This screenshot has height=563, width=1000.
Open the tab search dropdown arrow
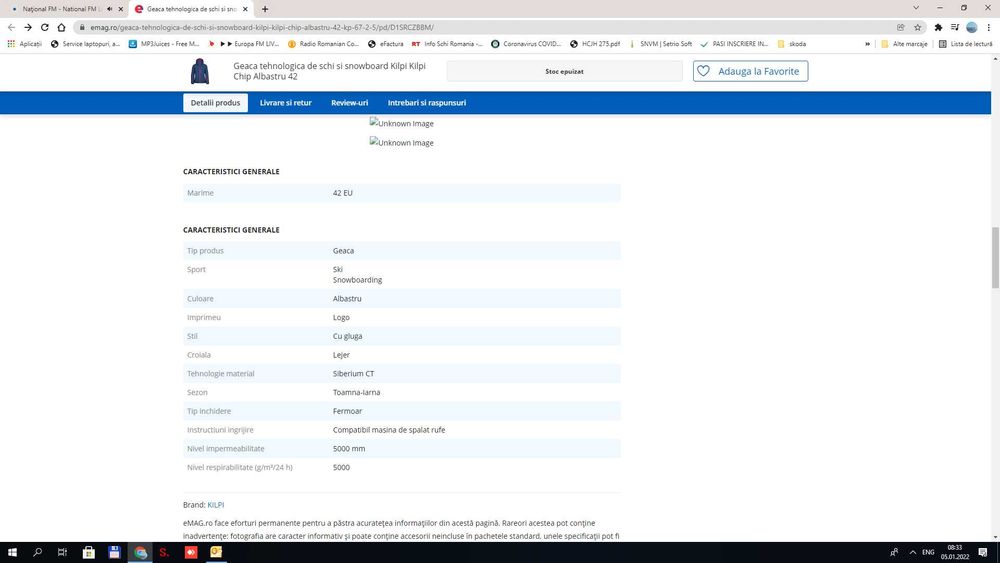coord(916,8)
